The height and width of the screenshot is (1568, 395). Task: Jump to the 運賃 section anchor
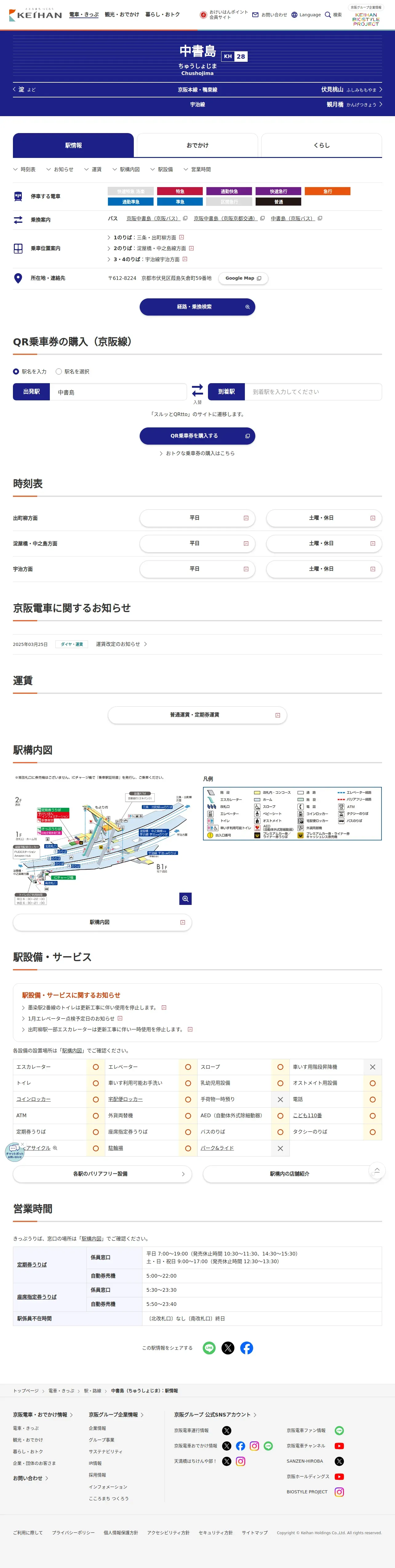pos(93,169)
